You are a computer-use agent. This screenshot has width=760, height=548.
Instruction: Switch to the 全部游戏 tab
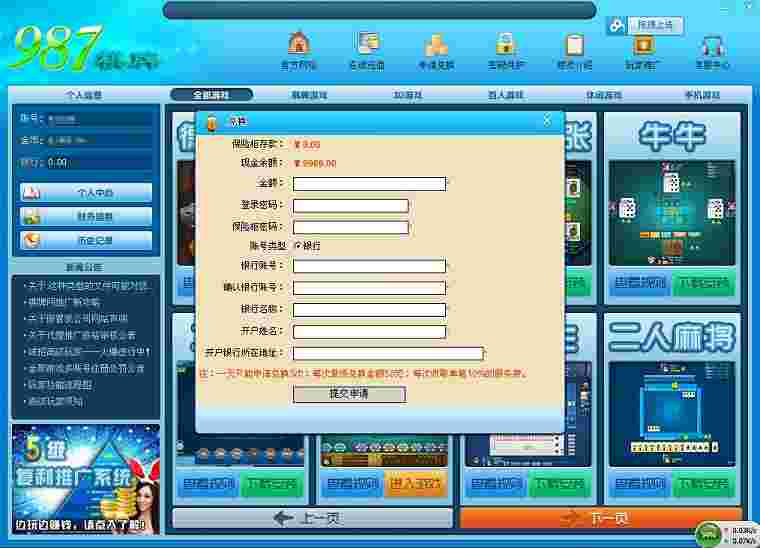[211, 95]
